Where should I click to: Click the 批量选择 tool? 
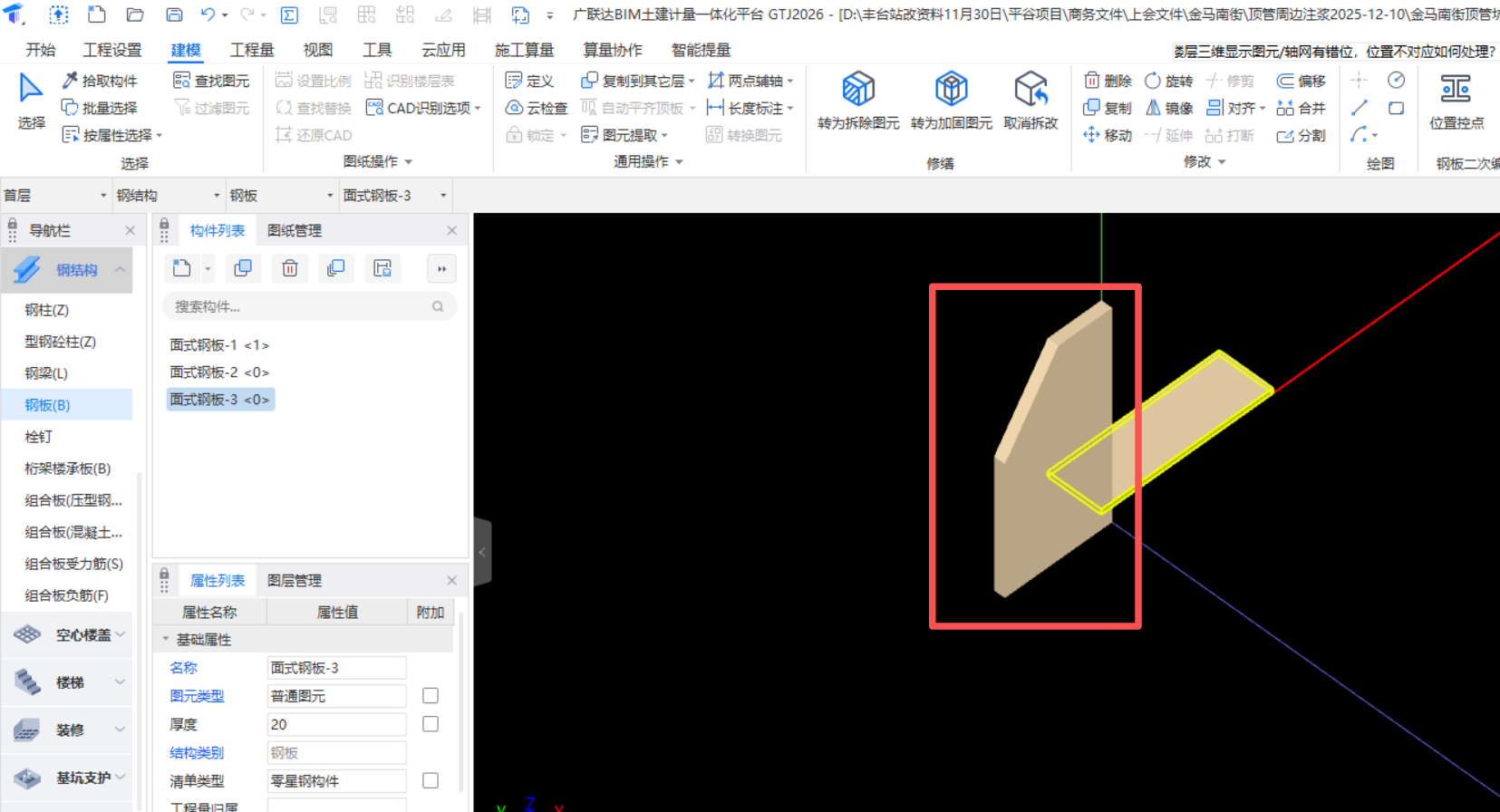[100, 108]
